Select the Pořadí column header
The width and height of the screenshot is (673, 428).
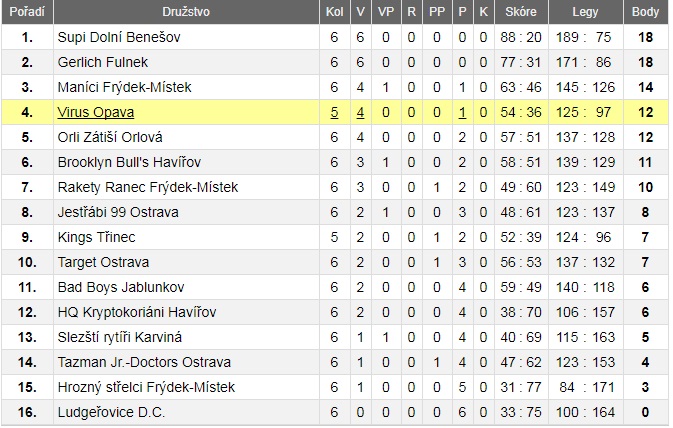(x=27, y=12)
